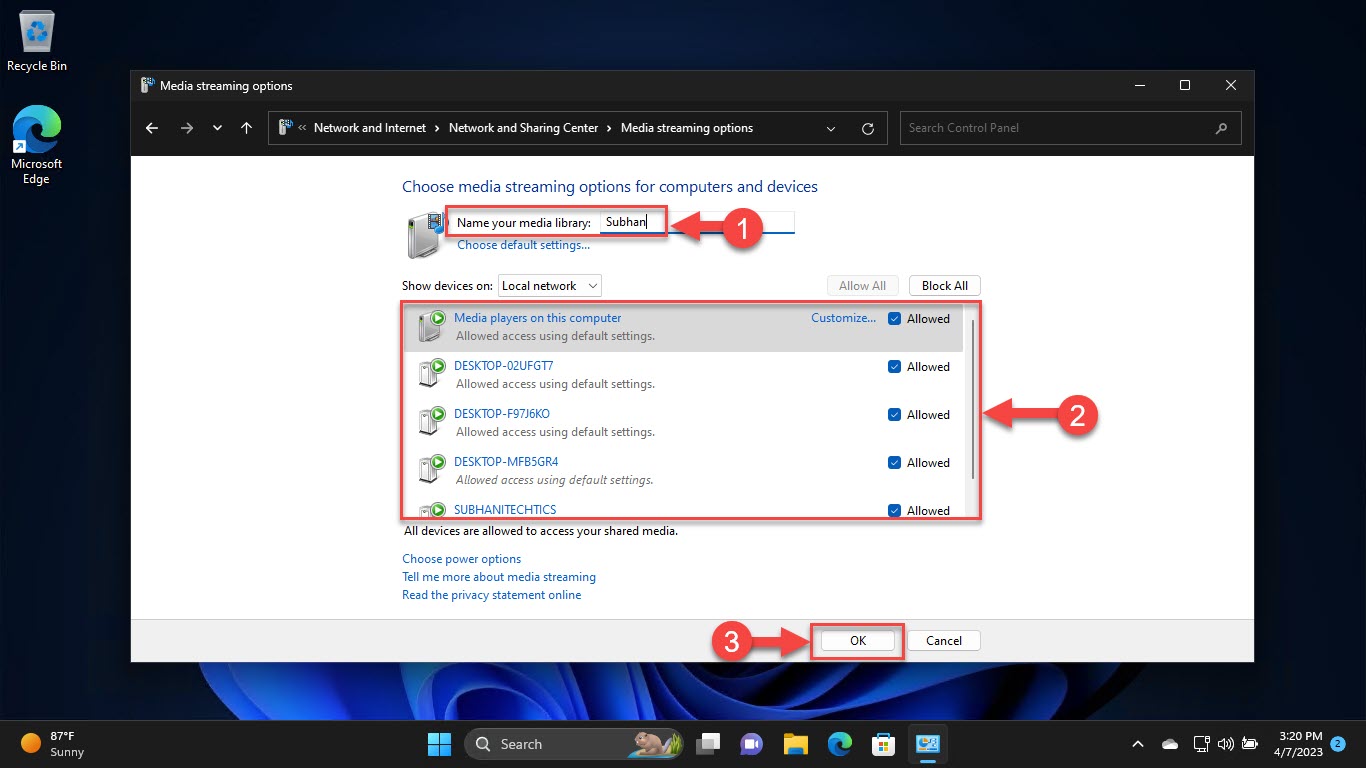
Task: Uncheck Allowed for Media players on this computer
Action: 894,318
